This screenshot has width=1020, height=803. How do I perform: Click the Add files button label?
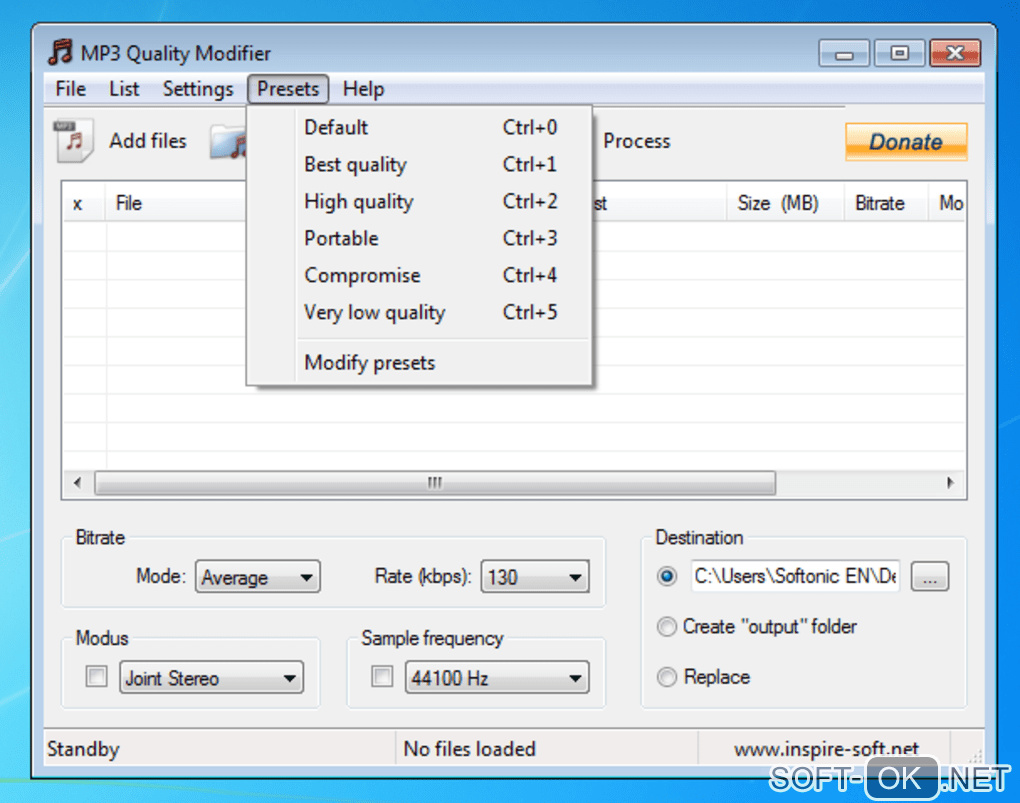(148, 141)
